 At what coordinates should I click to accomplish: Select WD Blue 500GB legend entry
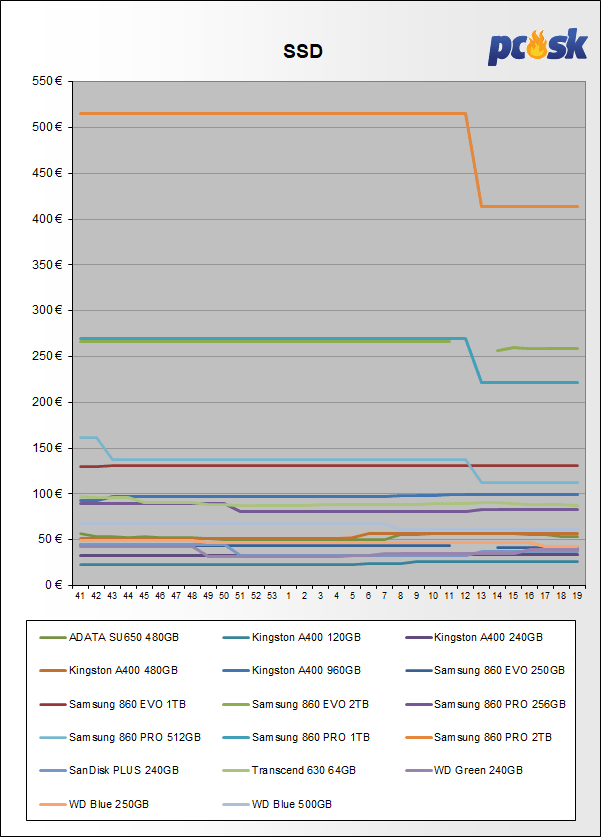point(277,804)
